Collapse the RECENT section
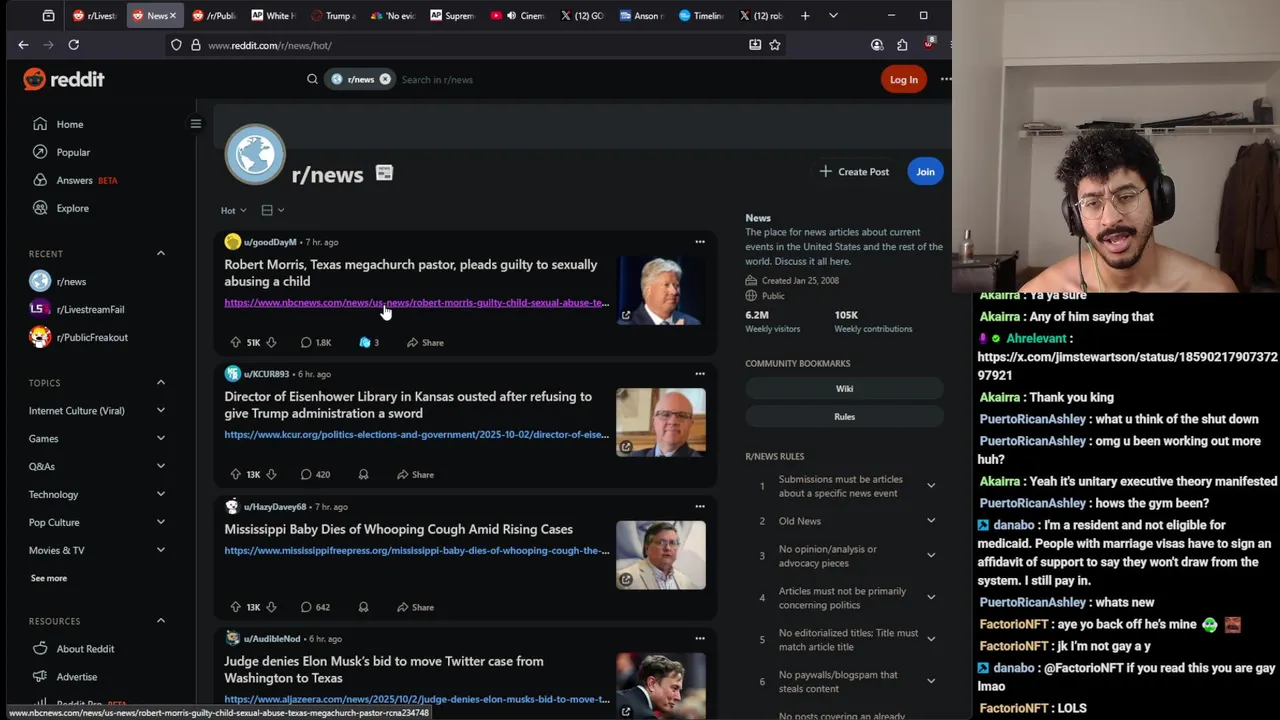This screenshot has height=720, width=1280. point(161,254)
